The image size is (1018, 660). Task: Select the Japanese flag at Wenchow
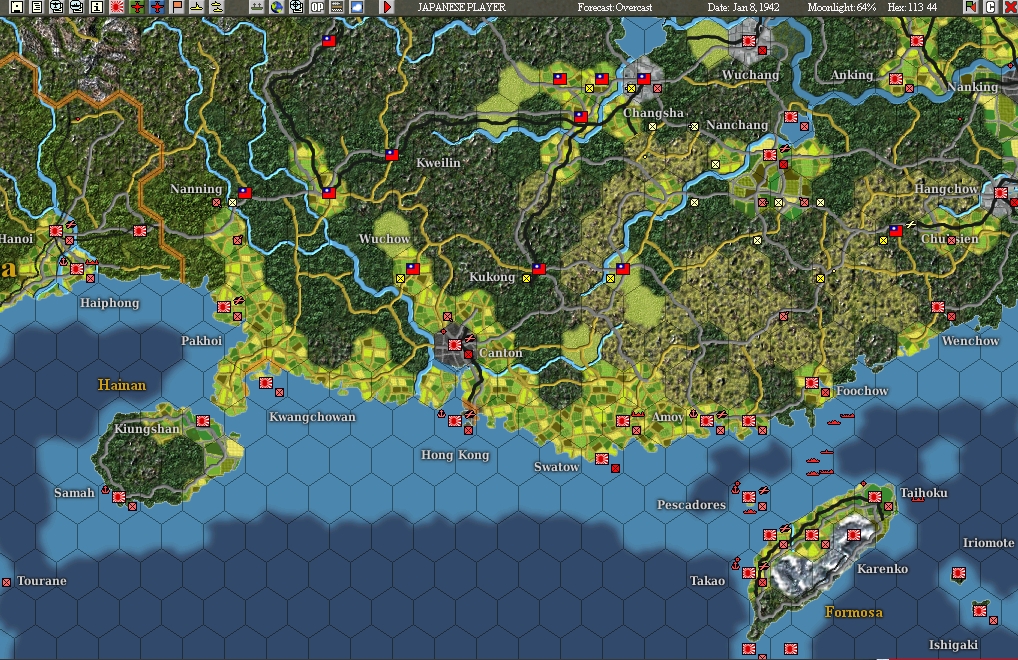point(937,306)
